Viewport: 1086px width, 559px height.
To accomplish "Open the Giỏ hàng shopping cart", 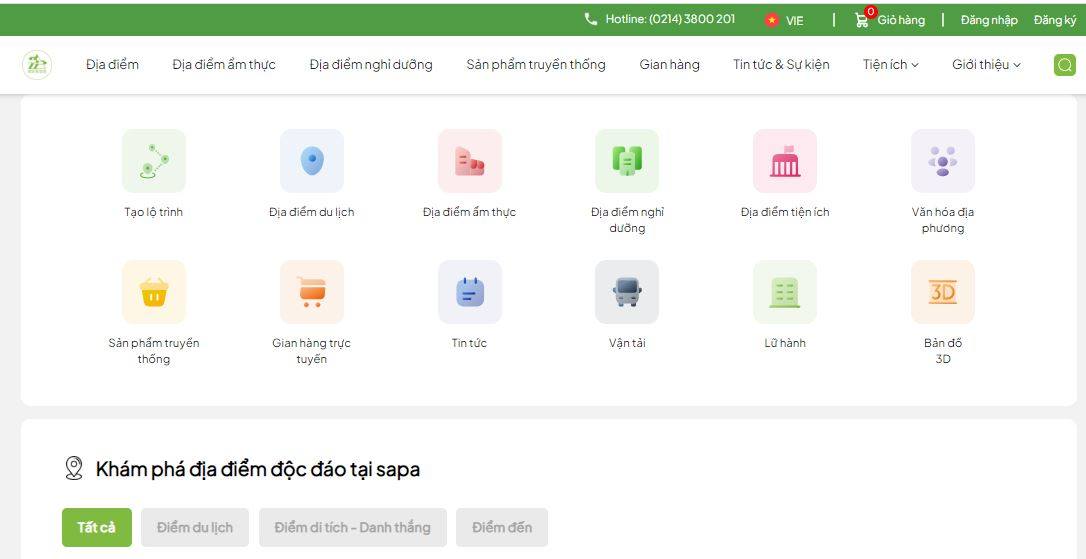I will (889, 20).
